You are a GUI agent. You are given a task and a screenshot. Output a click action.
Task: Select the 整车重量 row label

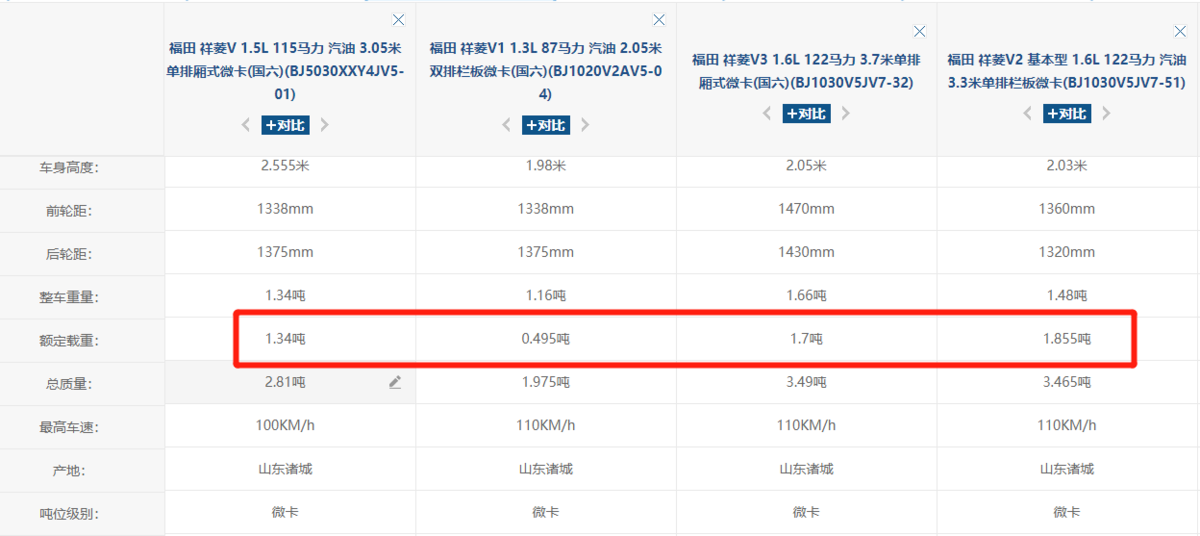(69, 297)
